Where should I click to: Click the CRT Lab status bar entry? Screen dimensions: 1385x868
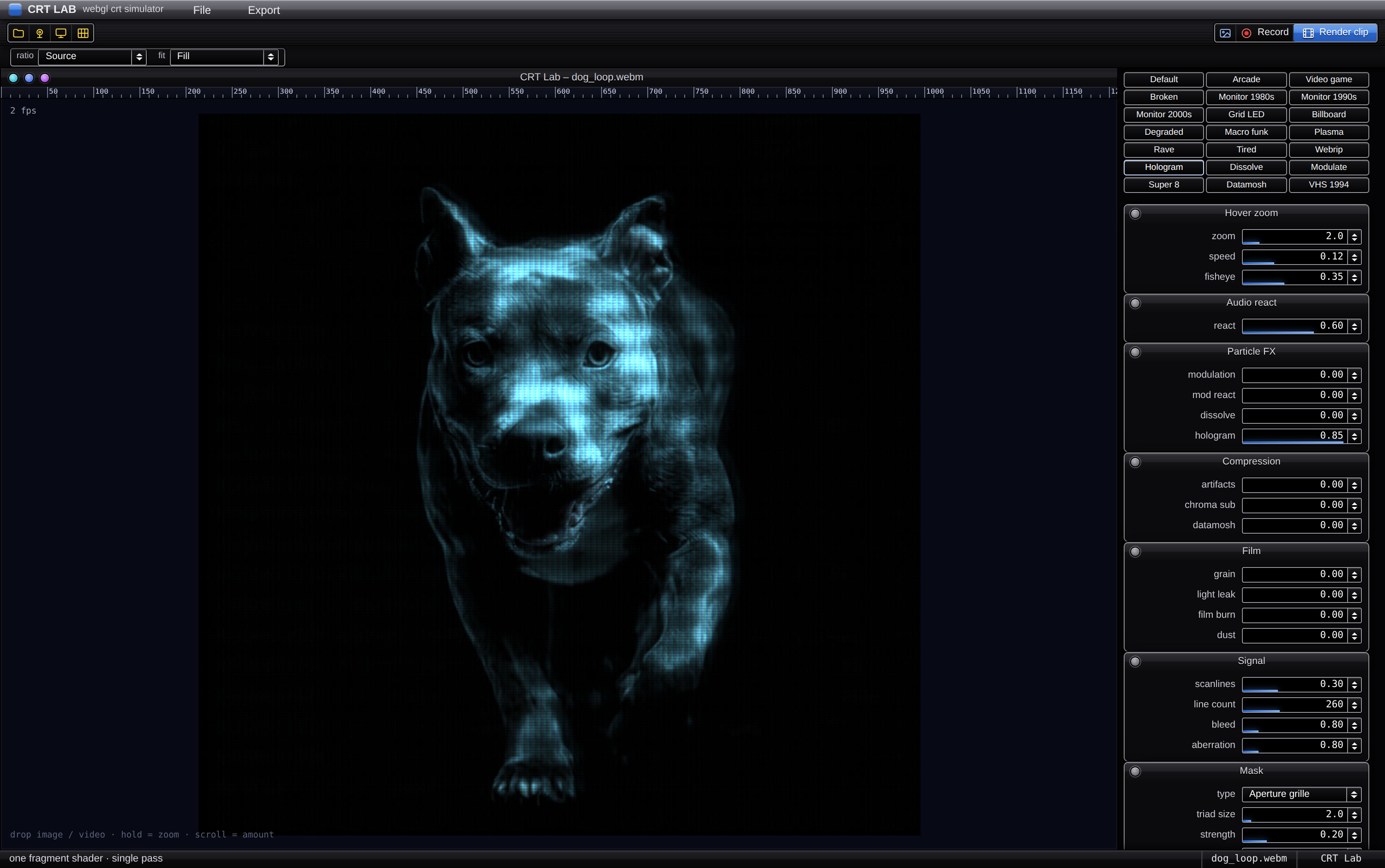click(x=1340, y=858)
